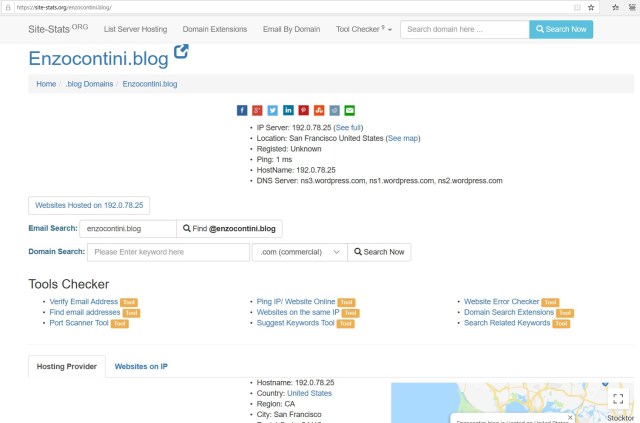Image resolution: width=640 pixels, height=423 pixels.
Task: Switch to Websites on IP tab
Action: coord(141,367)
